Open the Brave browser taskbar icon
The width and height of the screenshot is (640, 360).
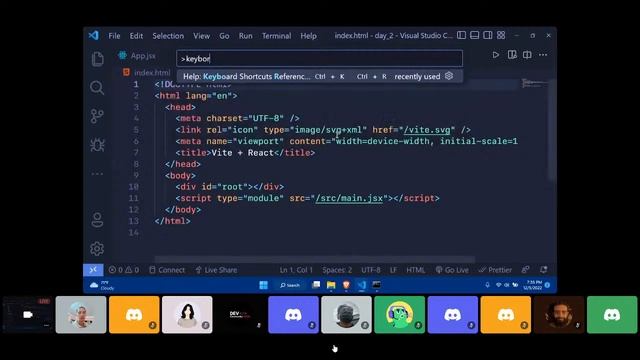tap(346, 285)
